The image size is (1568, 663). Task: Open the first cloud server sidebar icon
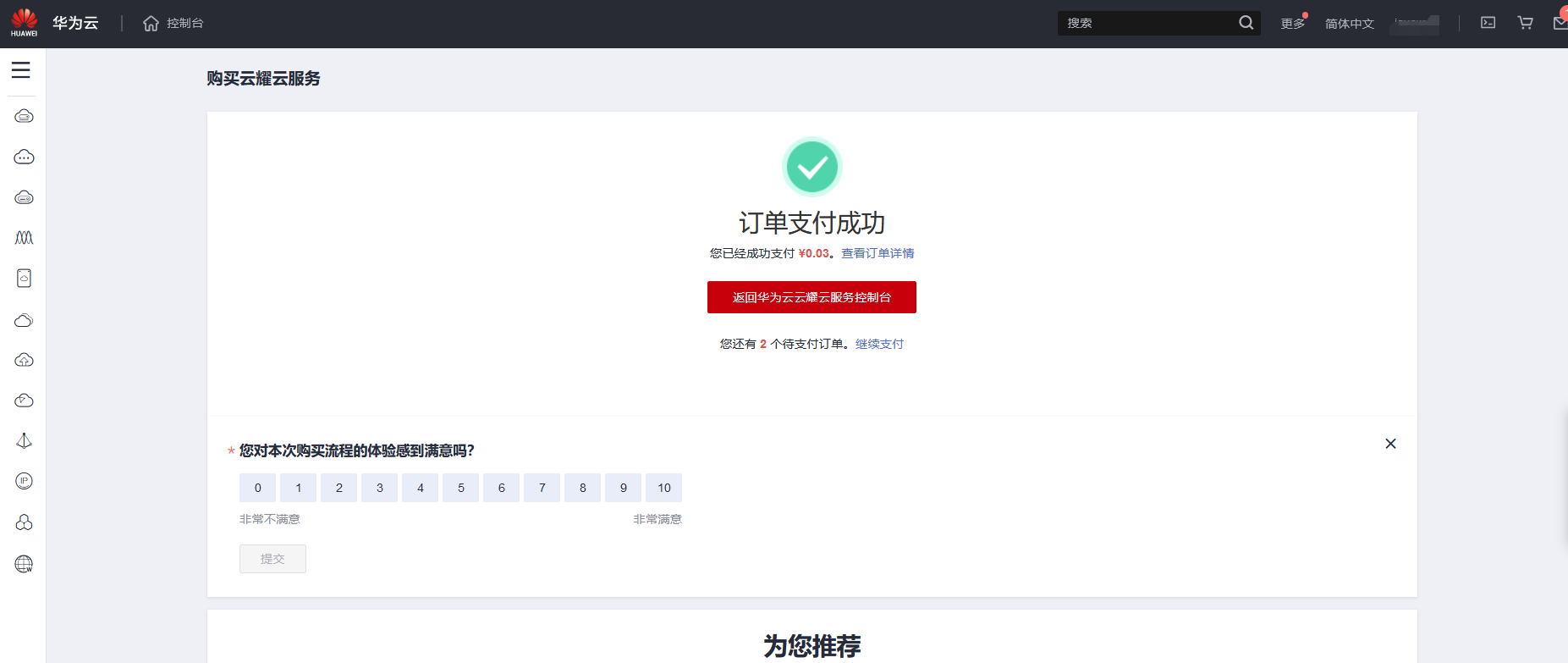coord(24,116)
